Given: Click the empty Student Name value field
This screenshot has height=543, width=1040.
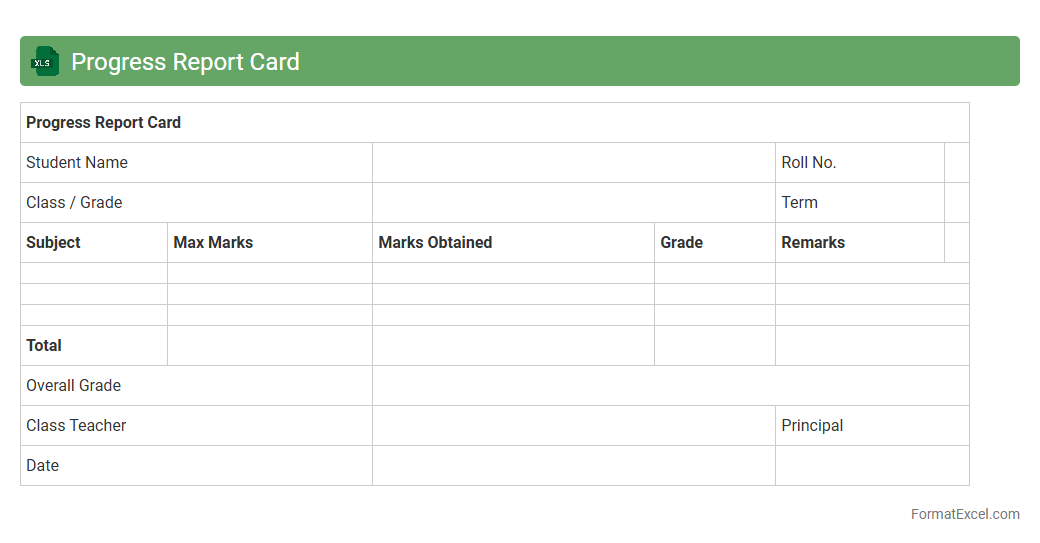Looking at the screenshot, I should coord(573,163).
